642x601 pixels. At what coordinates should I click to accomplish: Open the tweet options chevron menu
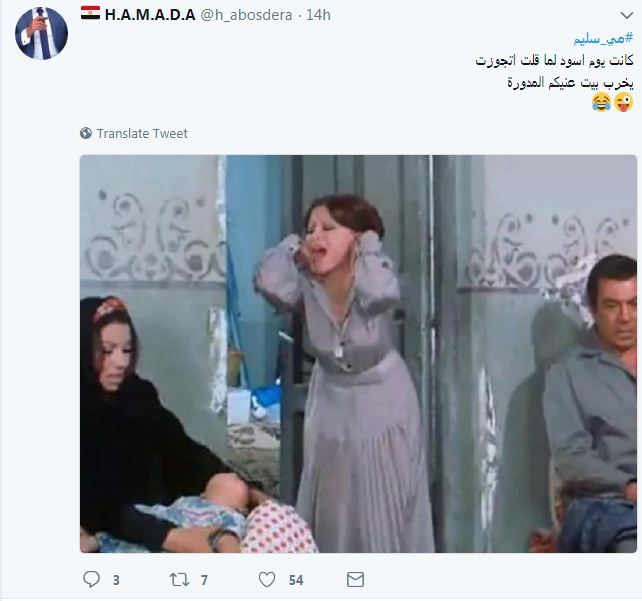pyautogui.click(x=627, y=16)
